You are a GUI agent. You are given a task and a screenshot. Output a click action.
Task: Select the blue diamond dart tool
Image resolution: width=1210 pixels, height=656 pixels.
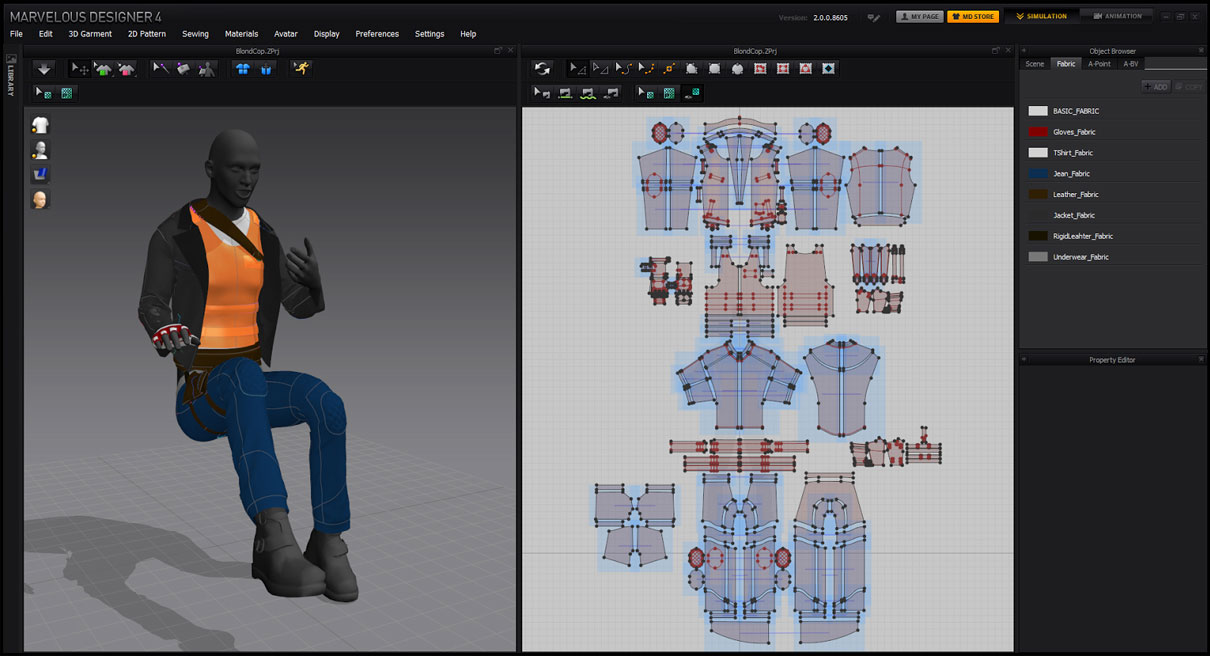click(828, 69)
